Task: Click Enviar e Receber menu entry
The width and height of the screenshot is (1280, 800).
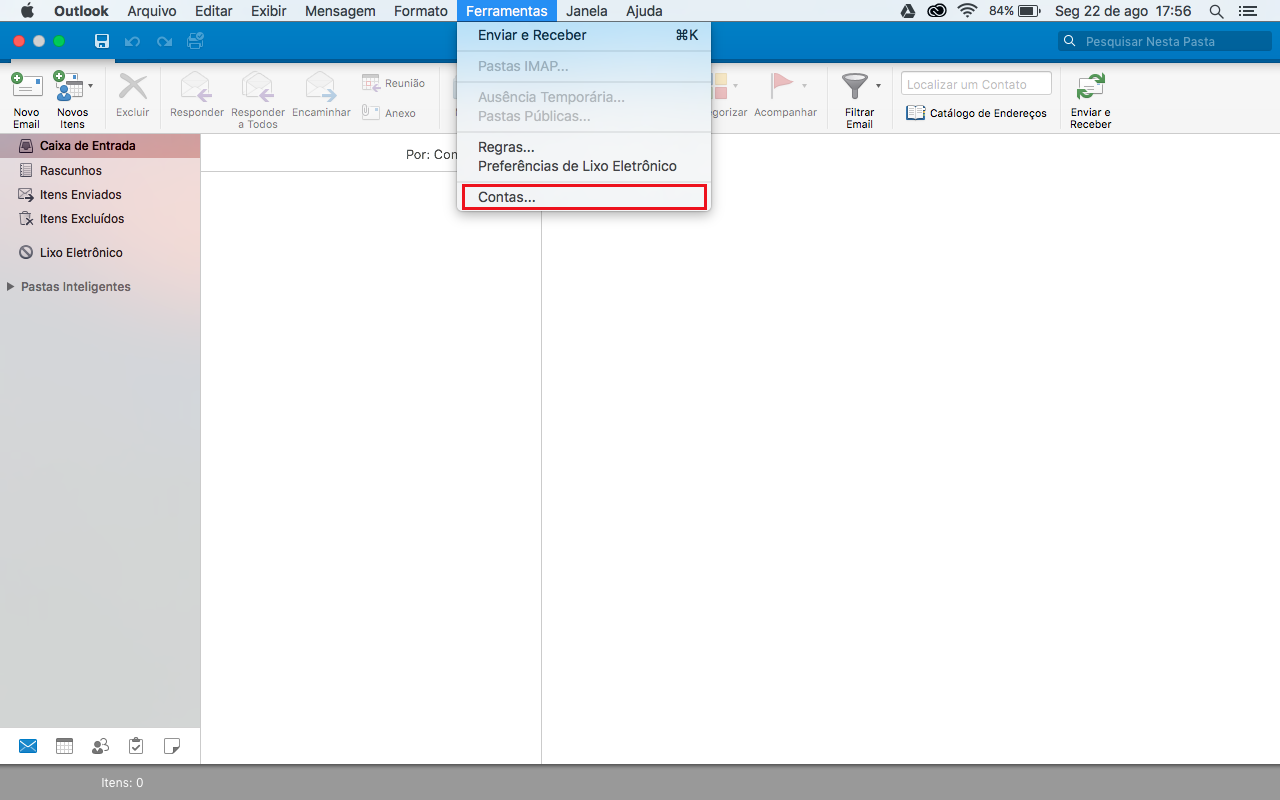Action: point(532,35)
